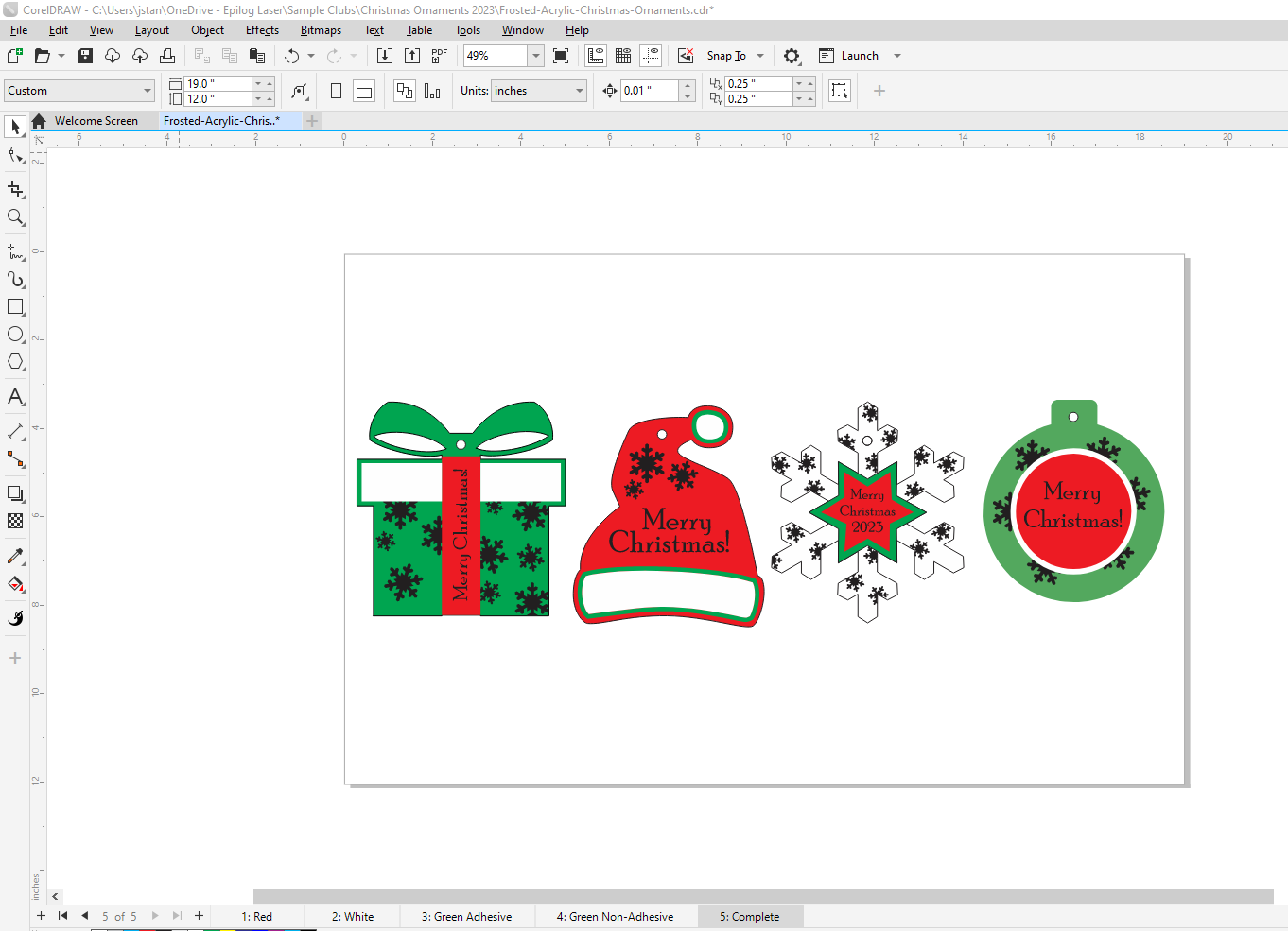This screenshot has height=931, width=1288.
Task: Toggle All Pages layout button
Action: (x=405, y=91)
